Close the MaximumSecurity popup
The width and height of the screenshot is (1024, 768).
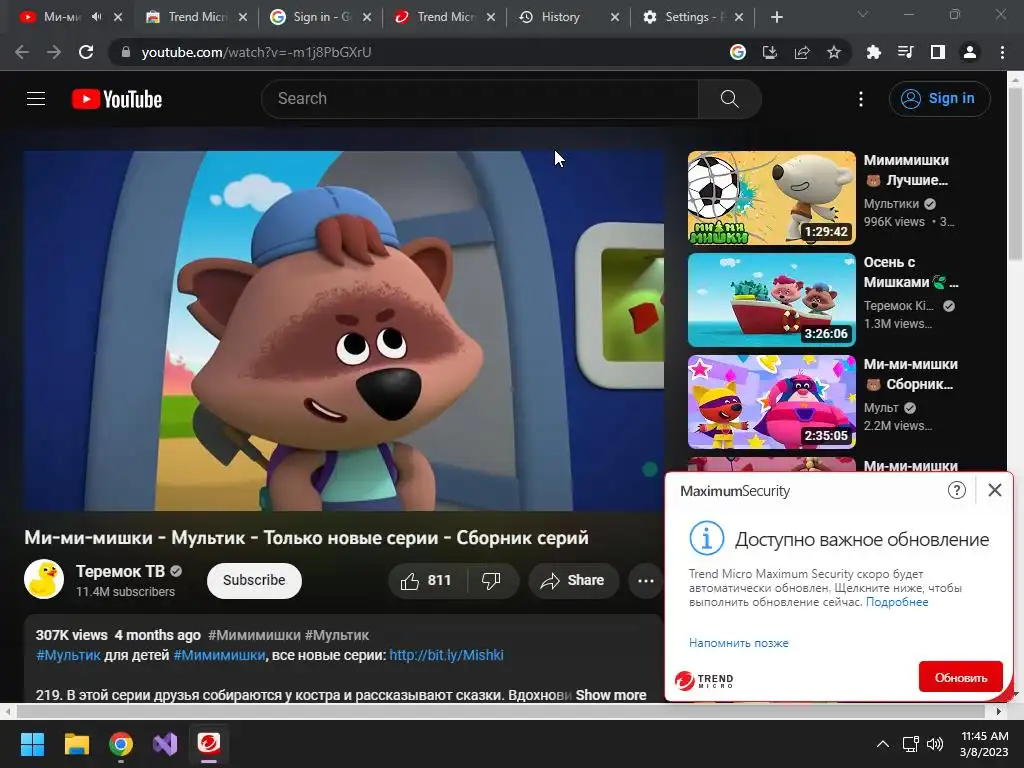click(x=995, y=490)
